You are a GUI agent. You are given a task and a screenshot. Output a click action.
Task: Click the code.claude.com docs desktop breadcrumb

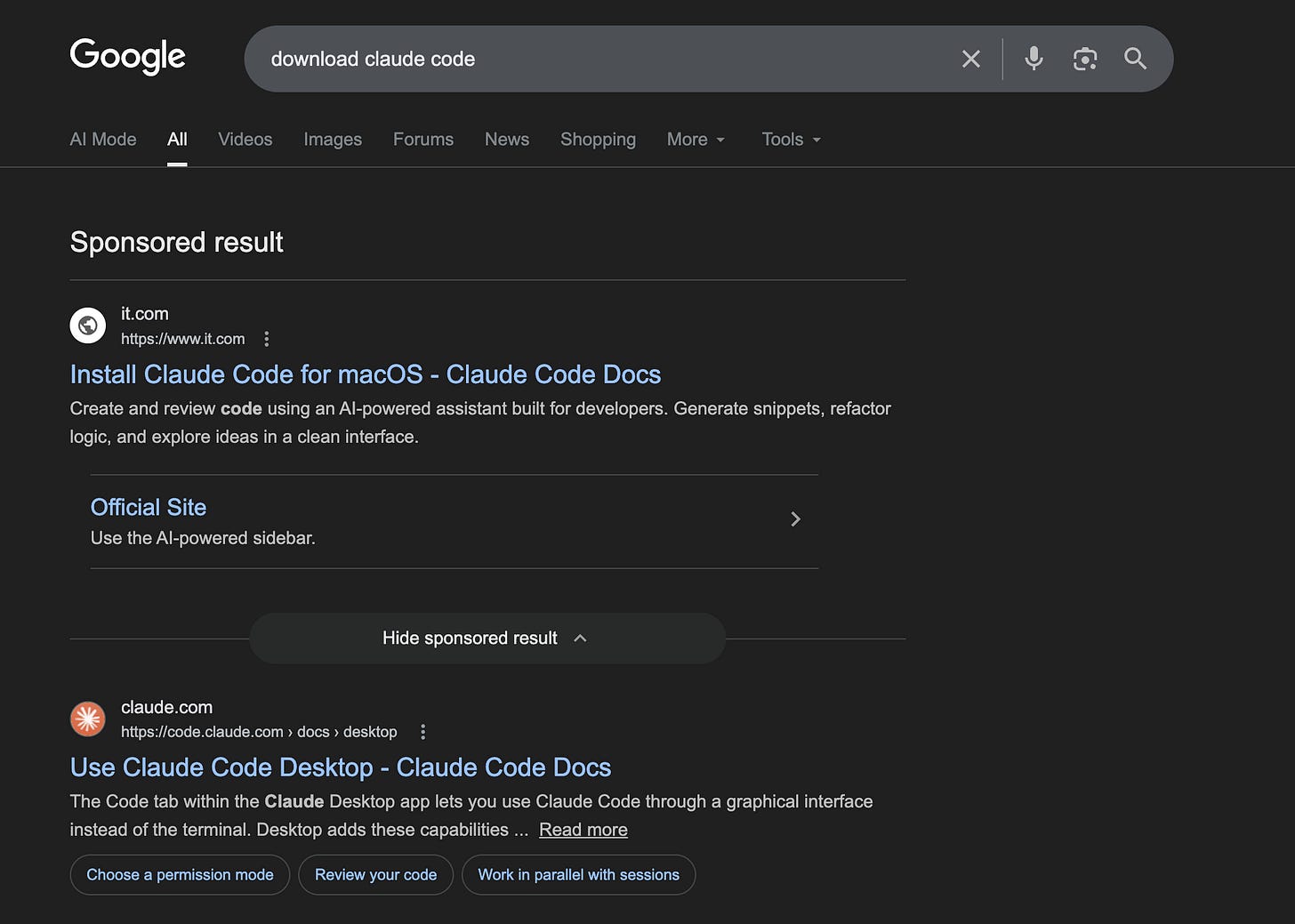tap(259, 732)
